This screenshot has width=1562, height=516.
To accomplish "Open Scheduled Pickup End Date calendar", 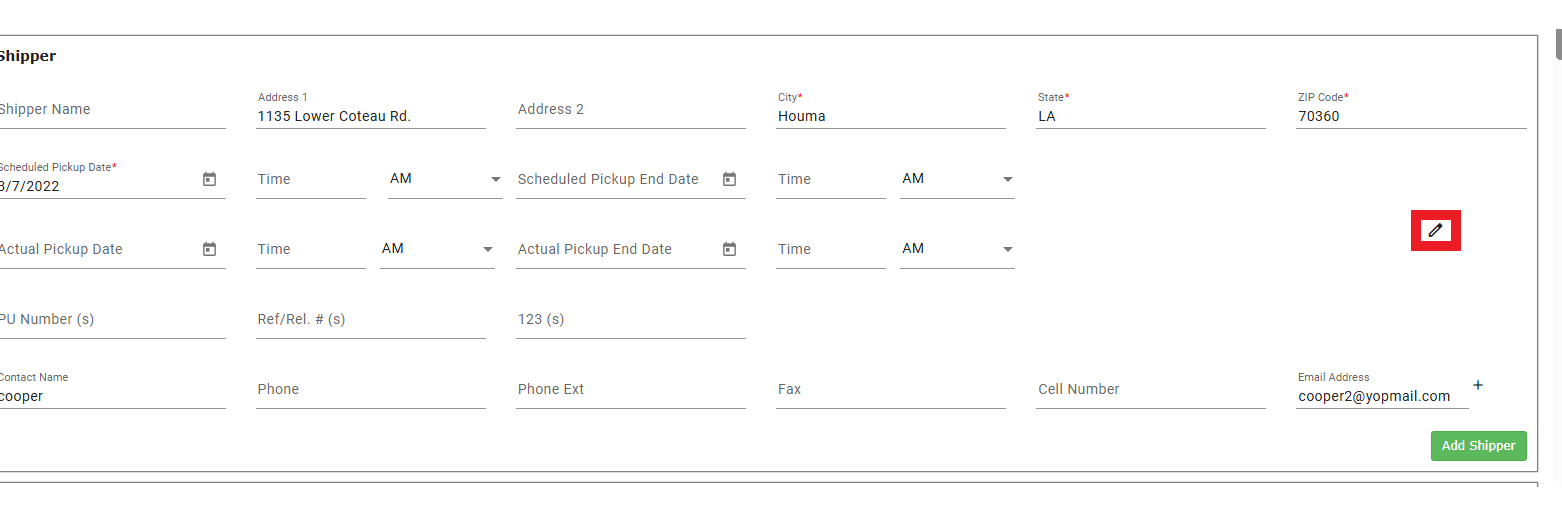I will click(729, 179).
